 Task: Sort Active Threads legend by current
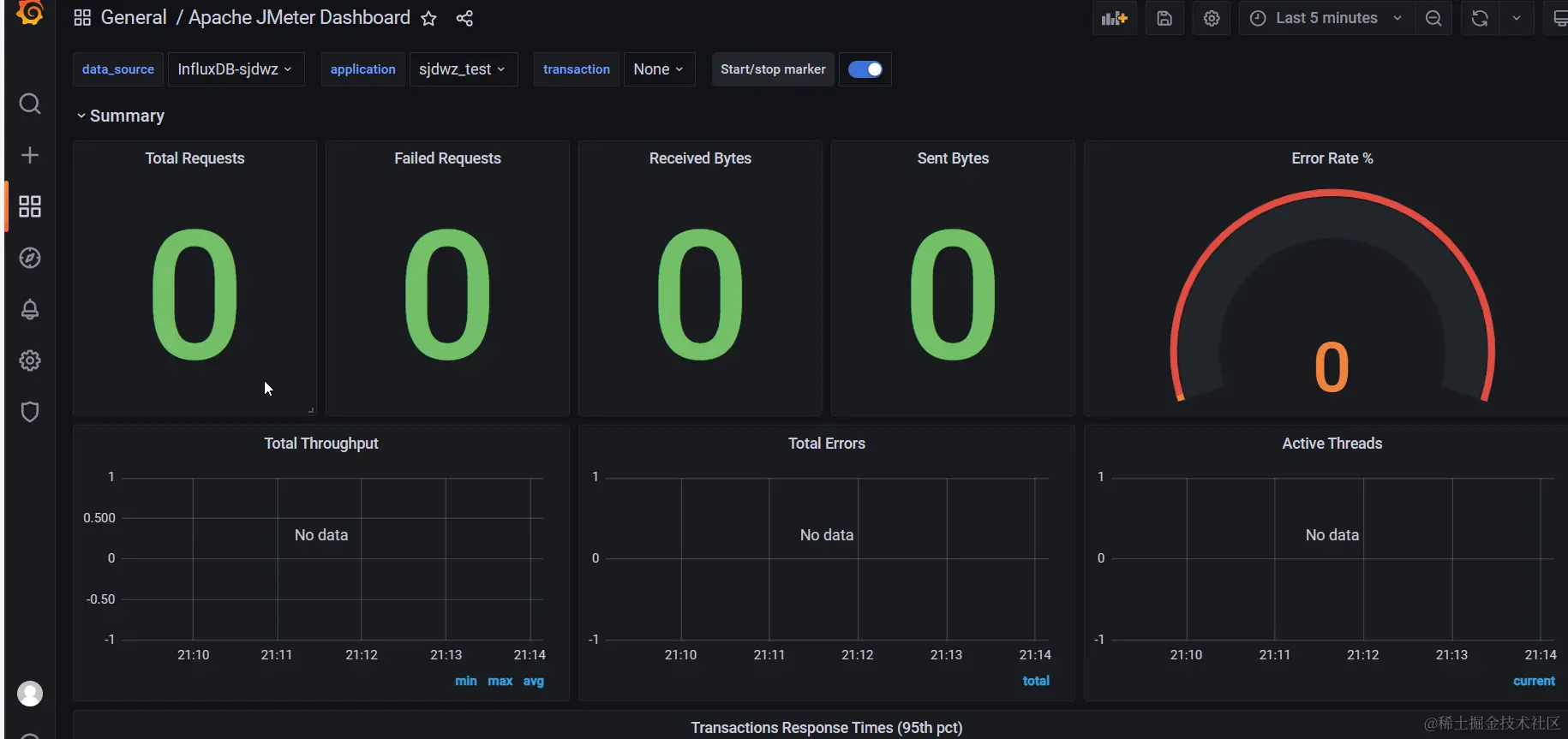point(1534,682)
